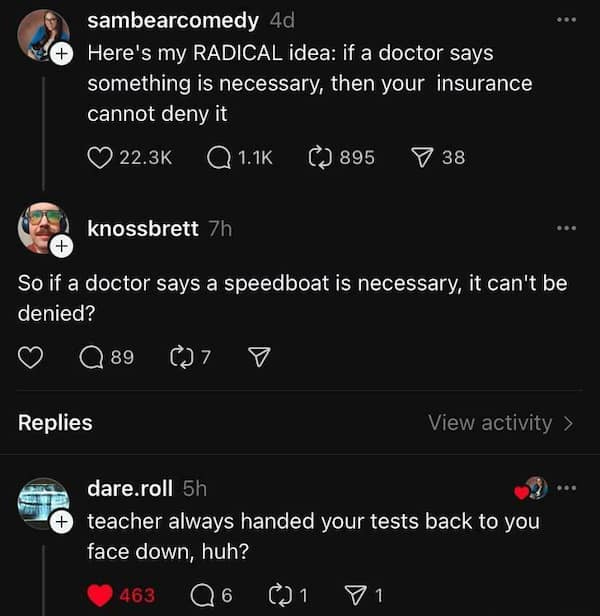Follow sambearcomedy using plus badge
Image resolution: width=600 pixels, height=616 pixels.
61,53
